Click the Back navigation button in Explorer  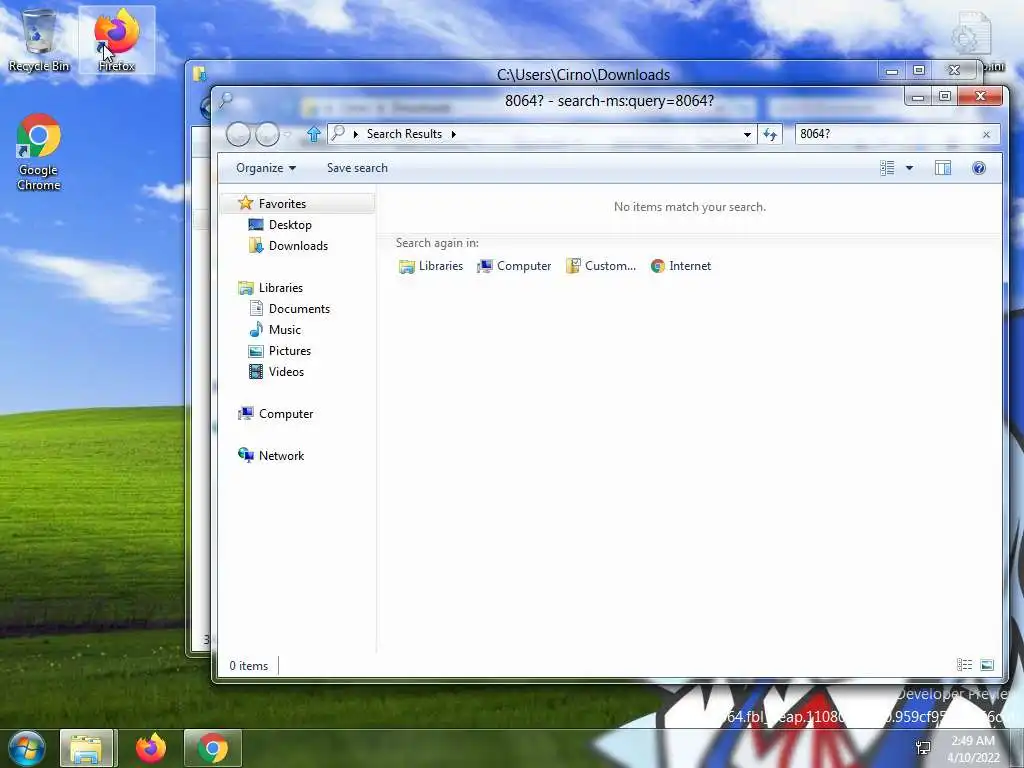(x=238, y=135)
